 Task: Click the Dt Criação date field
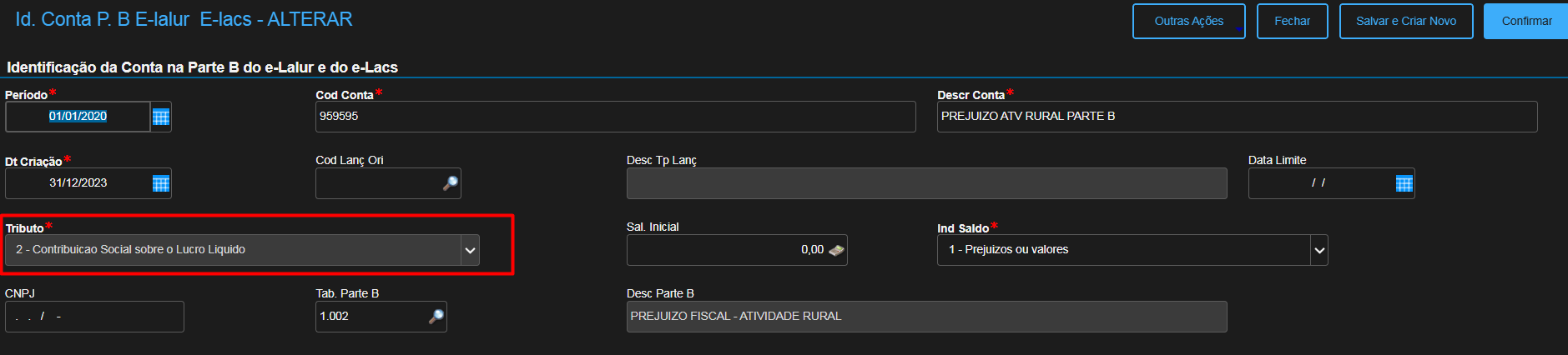pos(78,183)
